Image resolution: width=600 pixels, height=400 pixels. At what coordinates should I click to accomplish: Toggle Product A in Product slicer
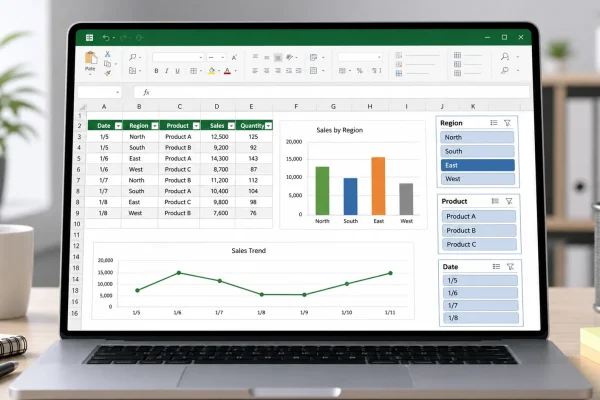tap(479, 217)
